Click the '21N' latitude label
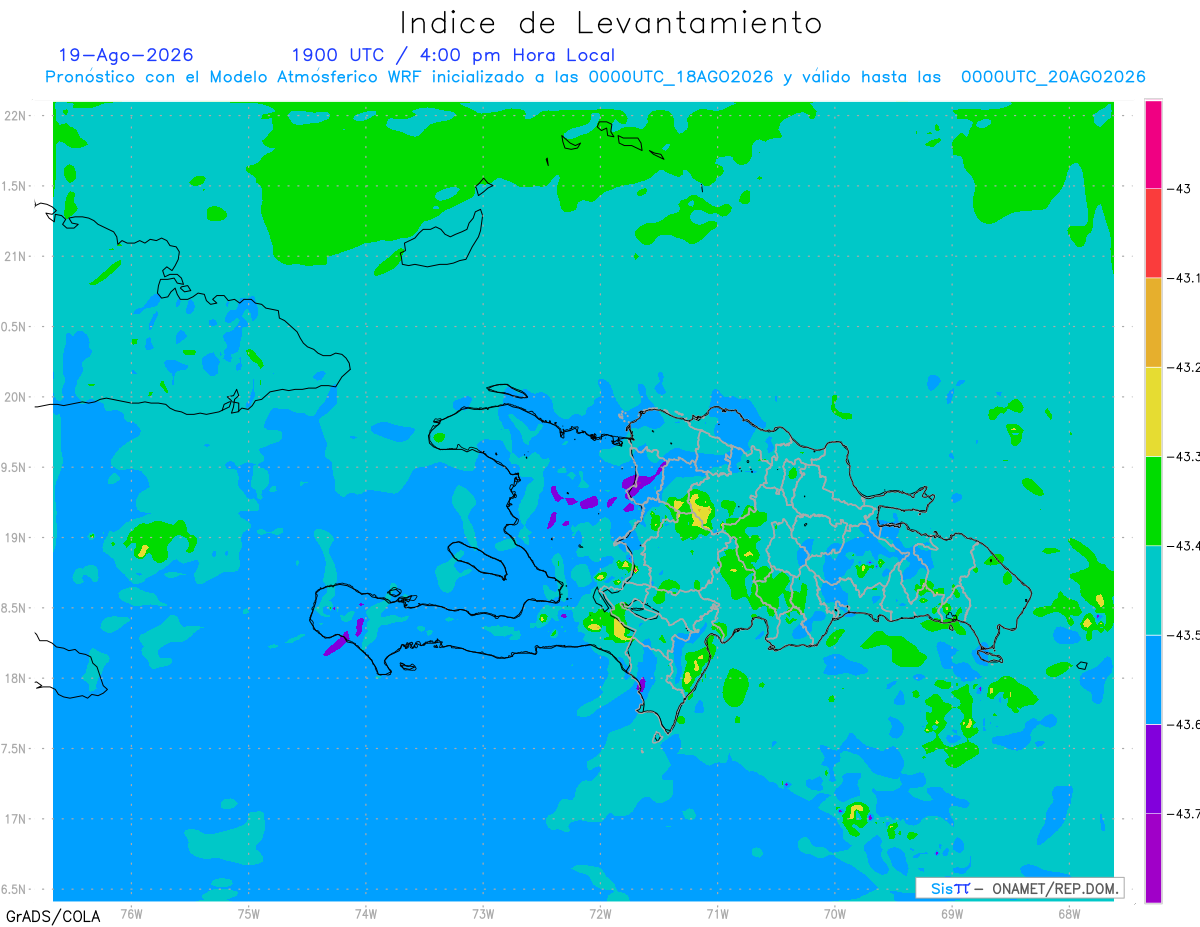The width and height of the screenshot is (1200, 927). coord(16,257)
